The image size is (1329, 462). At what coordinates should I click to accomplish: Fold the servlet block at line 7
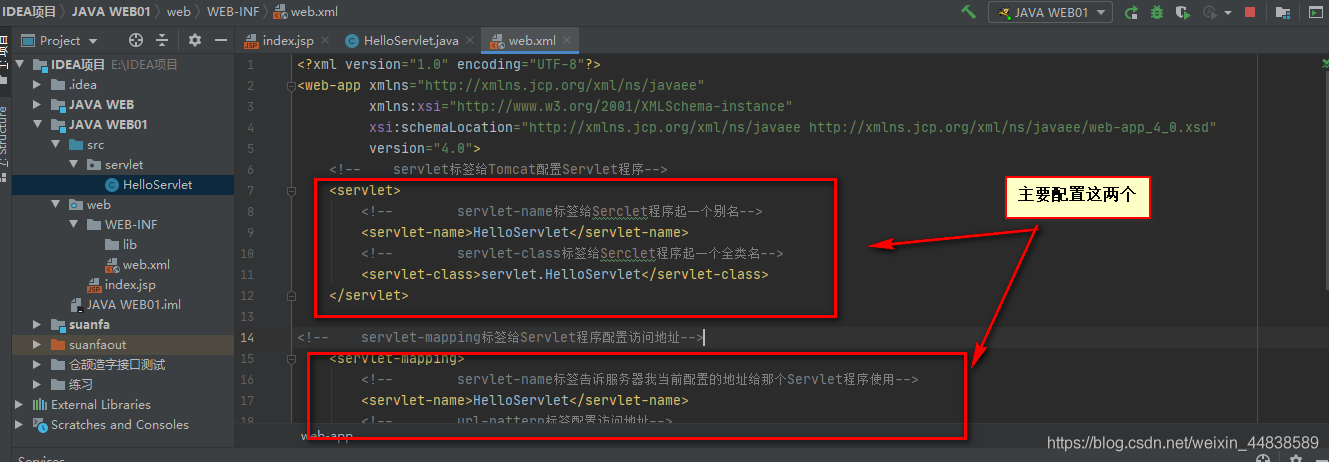point(292,190)
